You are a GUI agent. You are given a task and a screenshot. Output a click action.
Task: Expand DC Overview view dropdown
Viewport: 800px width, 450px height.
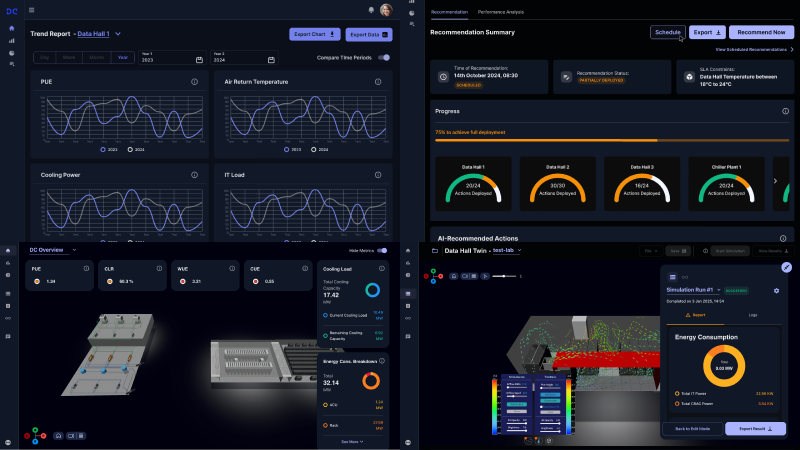tap(74, 250)
